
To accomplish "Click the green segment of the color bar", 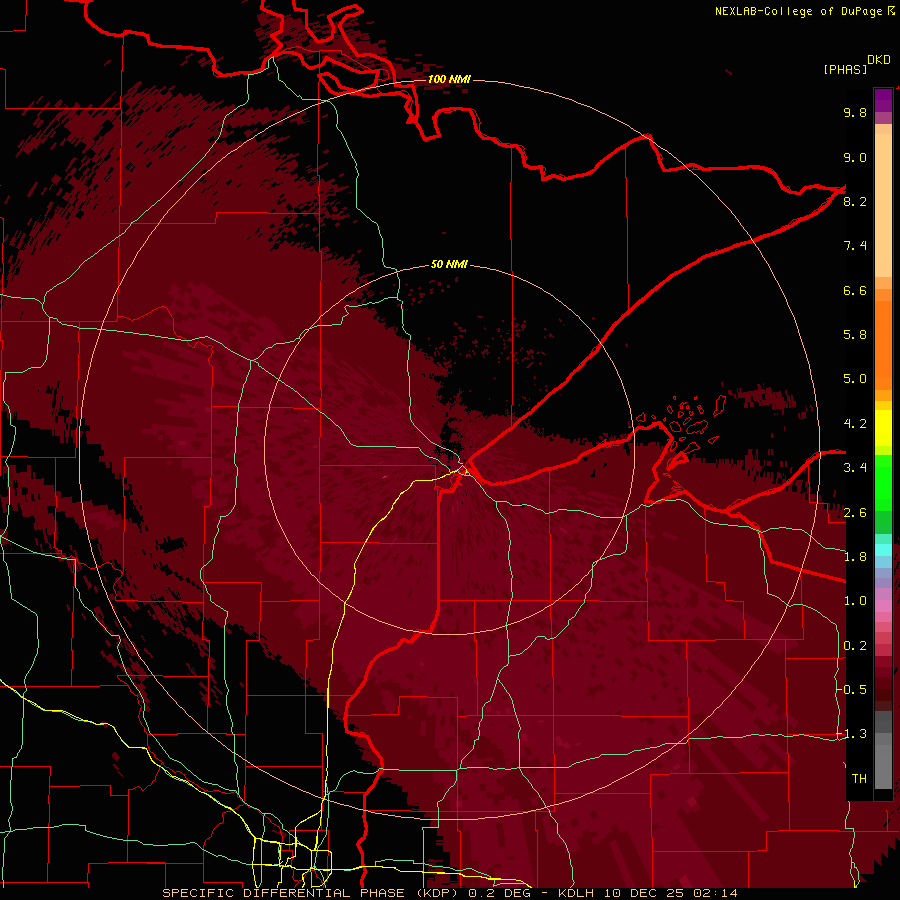I will pos(883,482).
